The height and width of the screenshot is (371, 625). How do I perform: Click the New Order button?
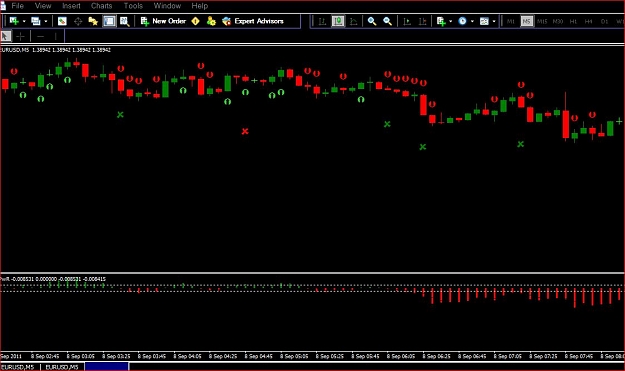(163, 21)
